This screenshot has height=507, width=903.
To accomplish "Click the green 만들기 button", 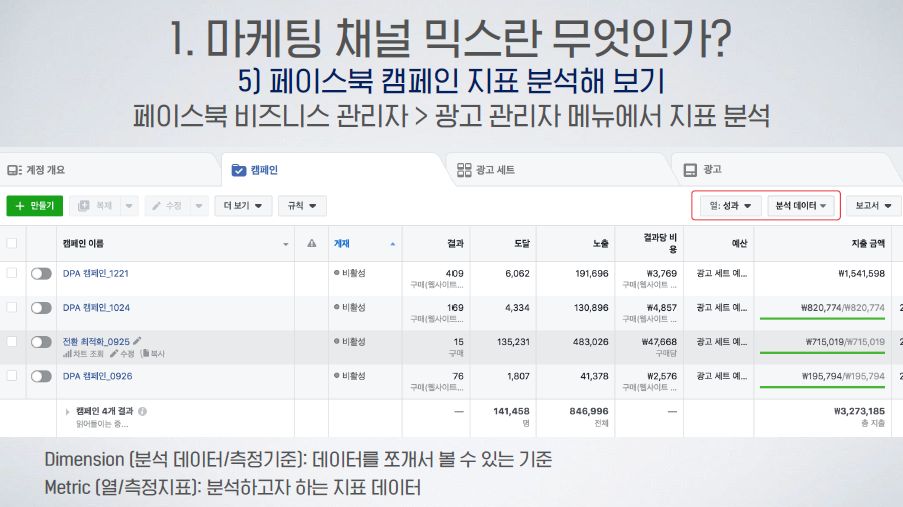I will point(35,206).
